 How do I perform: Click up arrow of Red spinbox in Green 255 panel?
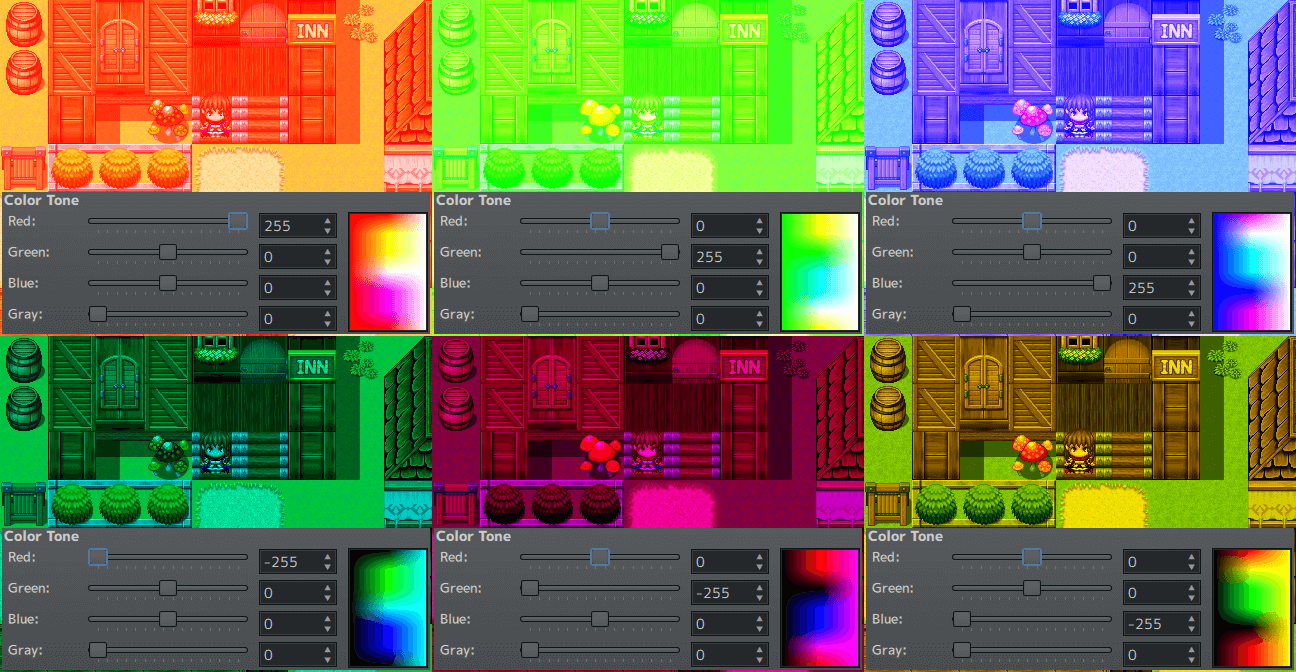click(x=759, y=220)
